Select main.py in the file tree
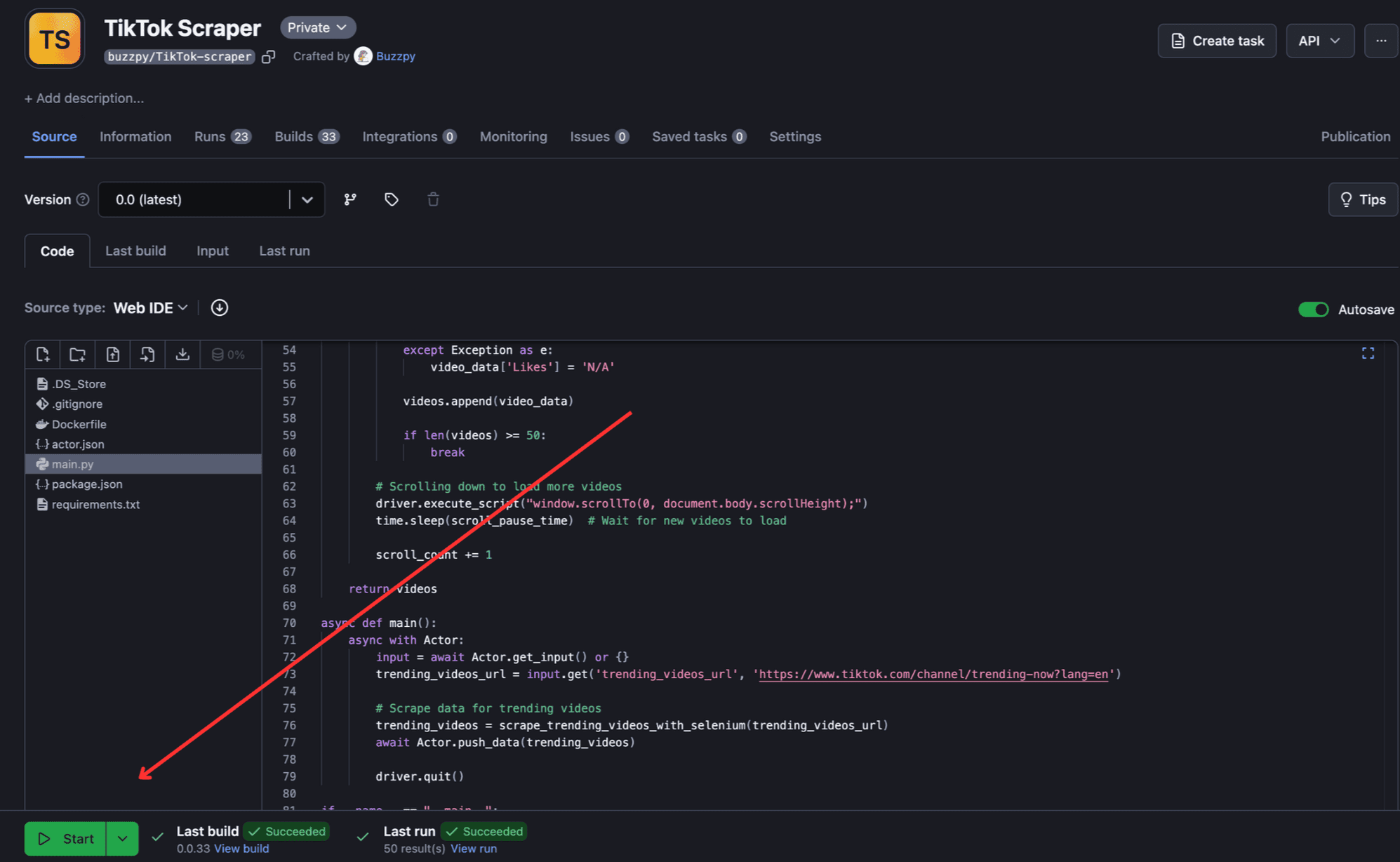The width and height of the screenshot is (1400, 862). tap(72, 464)
